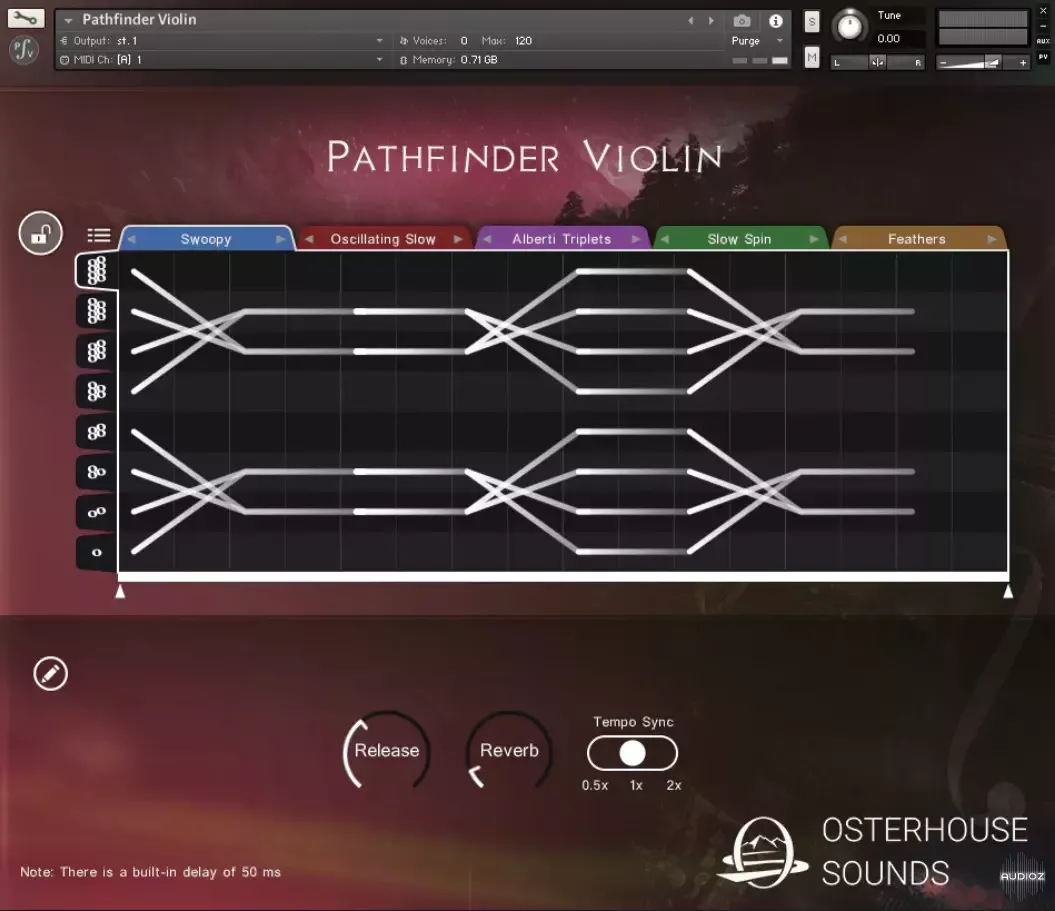Click the volume slider in header

coord(983,63)
